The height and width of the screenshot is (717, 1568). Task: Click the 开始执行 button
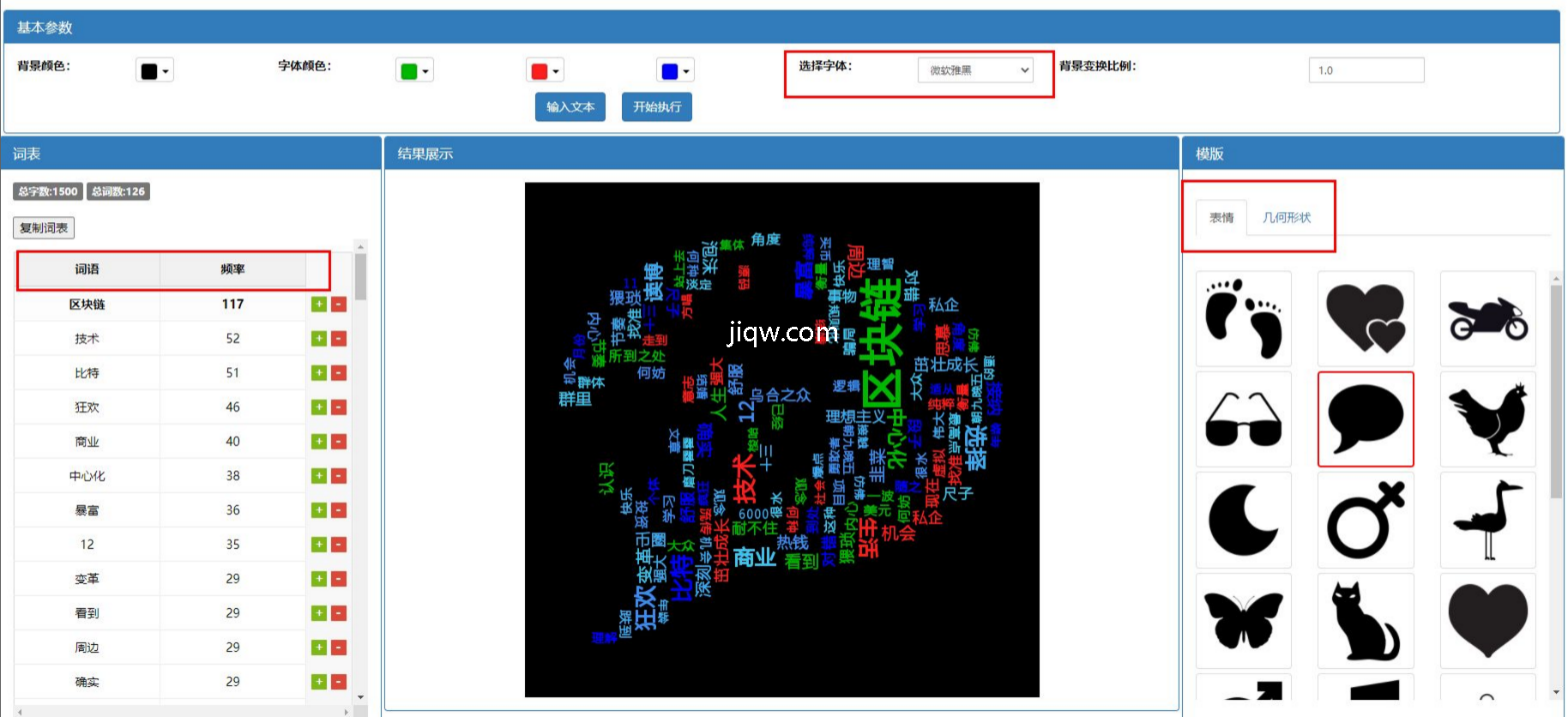click(657, 107)
